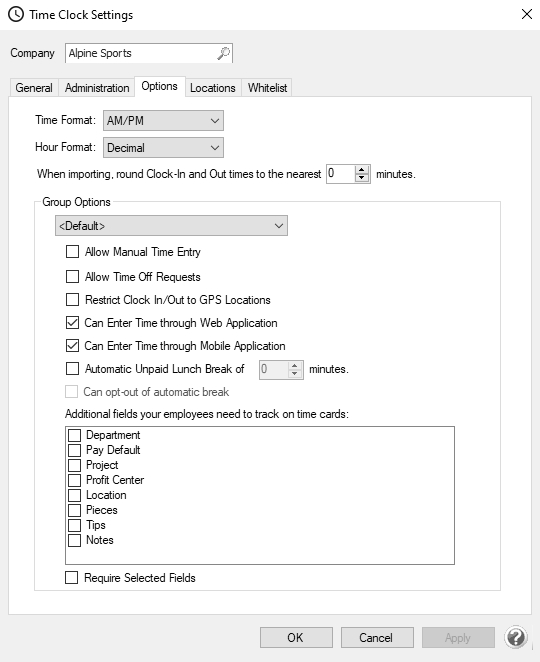Tick the Pieces field checkbox
This screenshot has height=662, width=540.
click(x=74, y=510)
